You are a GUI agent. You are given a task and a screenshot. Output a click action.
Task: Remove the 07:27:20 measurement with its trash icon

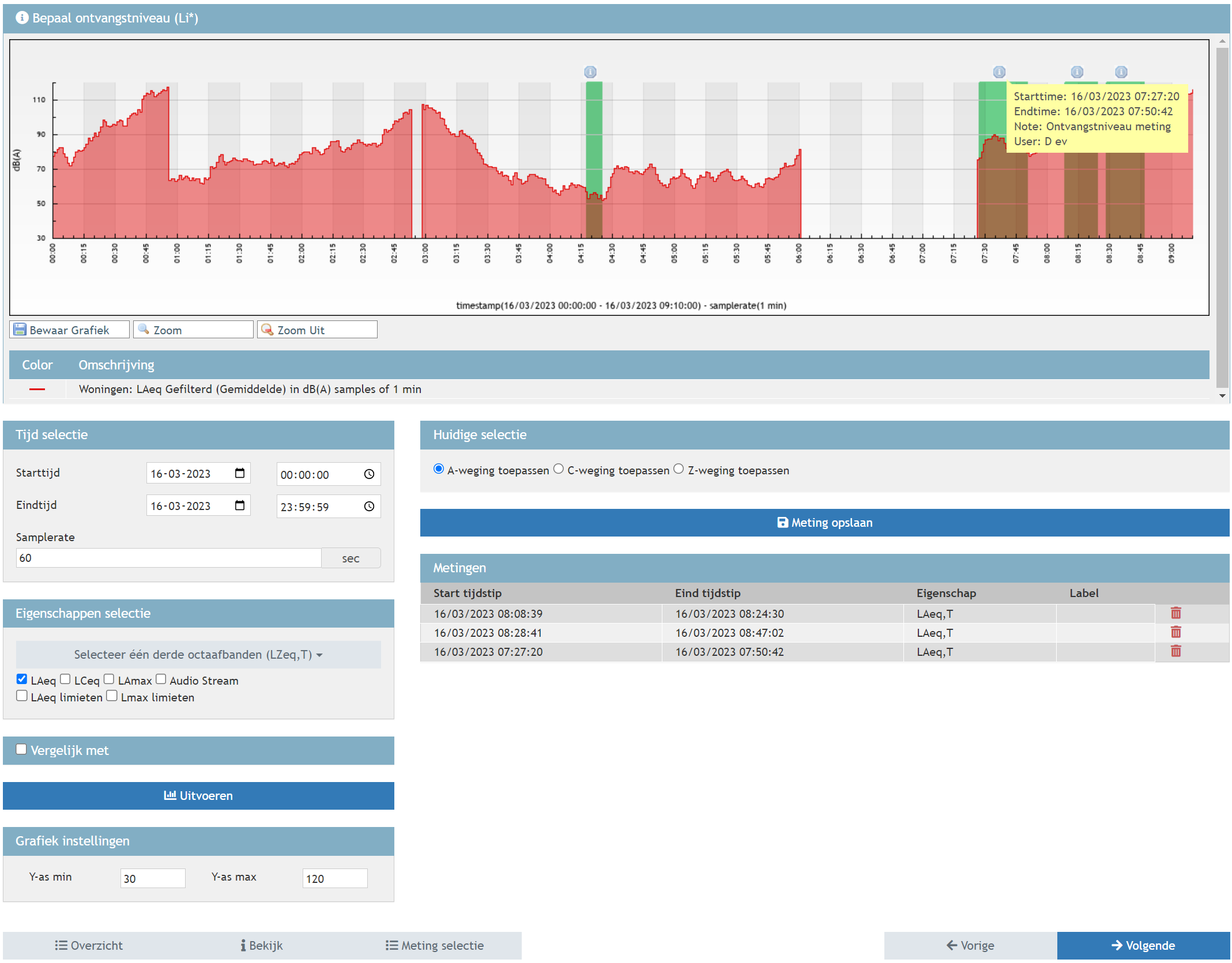pyautogui.click(x=1176, y=651)
